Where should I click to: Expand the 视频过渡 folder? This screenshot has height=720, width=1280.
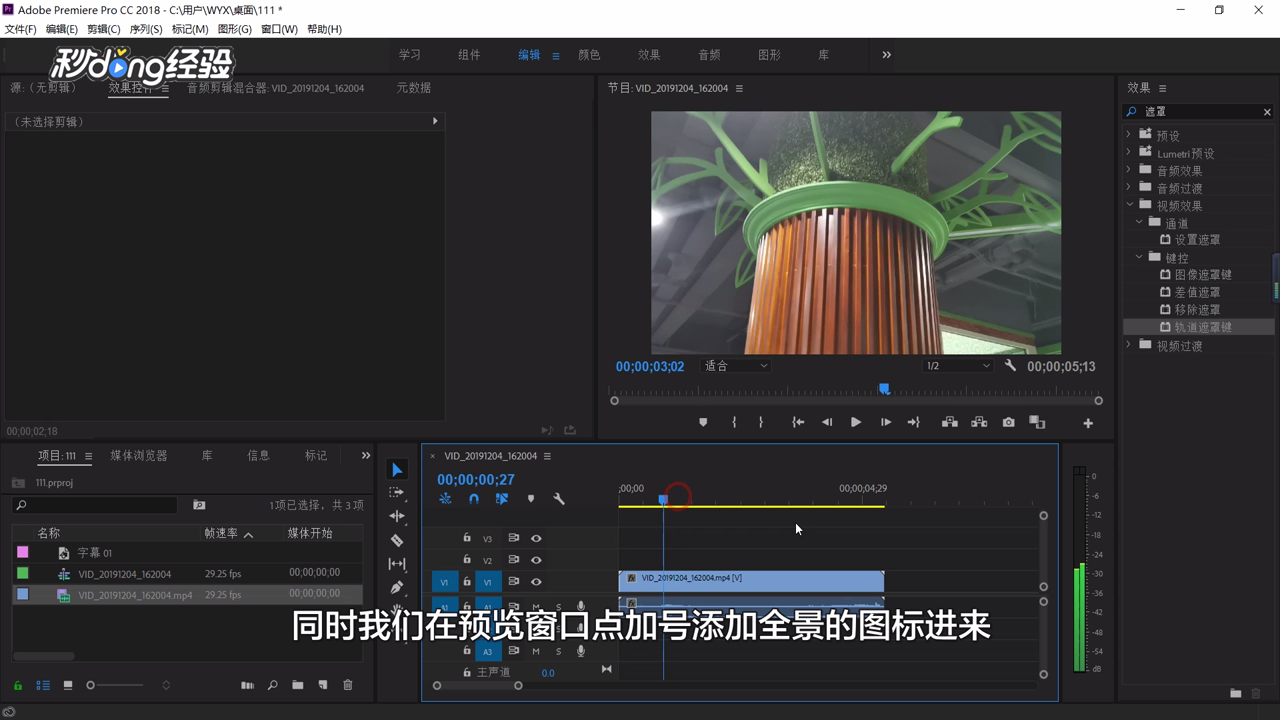point(1129,345)
